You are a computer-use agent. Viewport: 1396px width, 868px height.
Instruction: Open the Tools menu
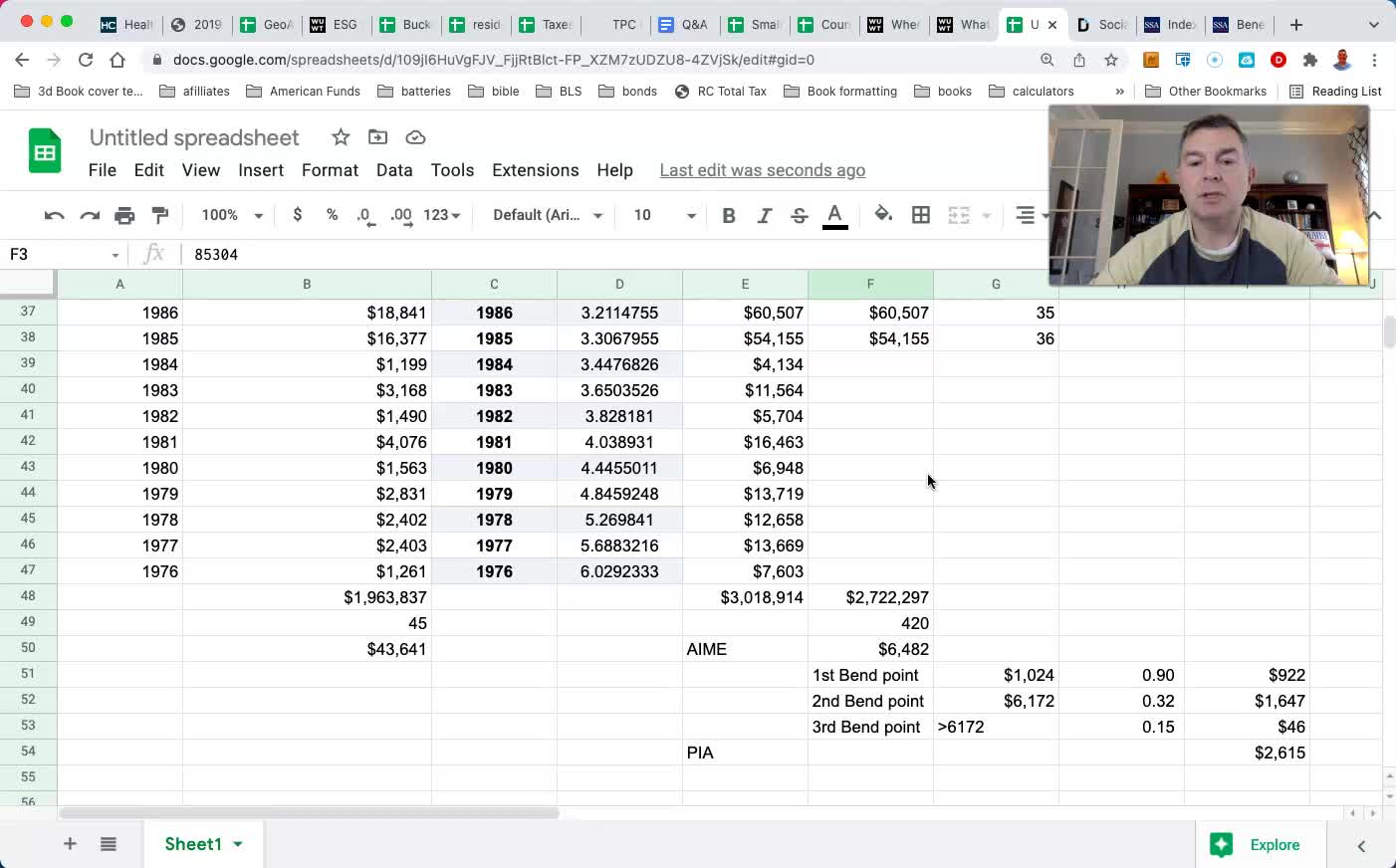pyautogui.click(x=452, y=170)
